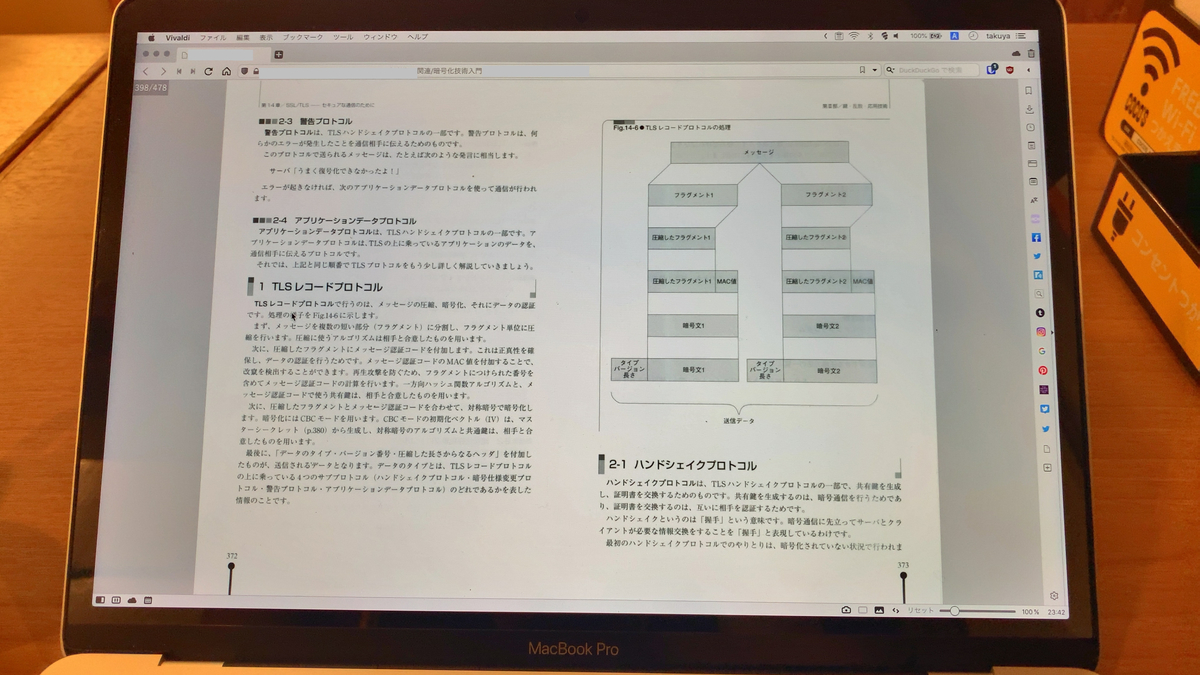Viewport: 1200px width, 675px height.
Task: Open Downloads panel in side panel
Action: pos(1031,109)
